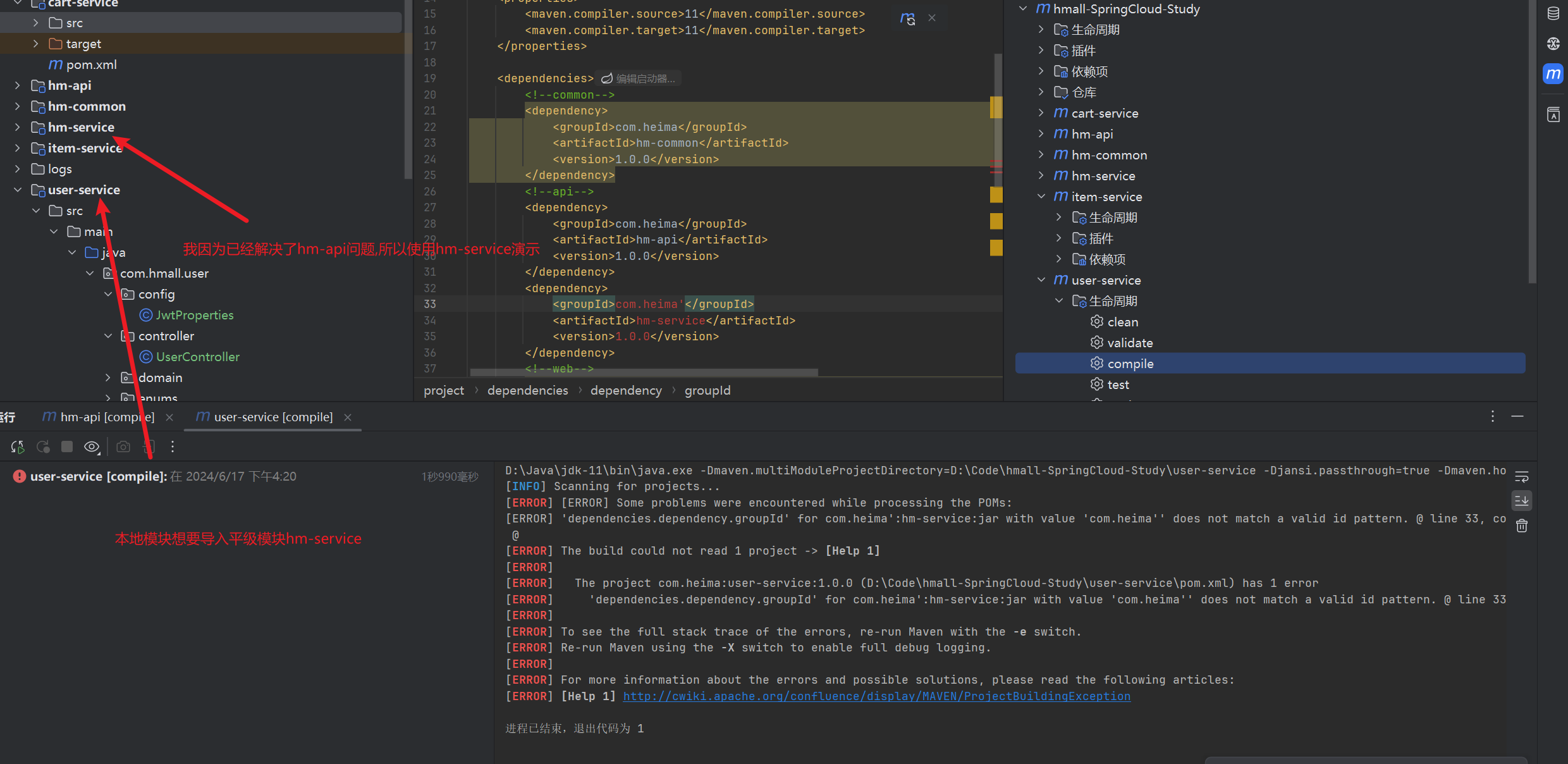
Task: Collapse the user-service Maven module node
Action: 1041,280
